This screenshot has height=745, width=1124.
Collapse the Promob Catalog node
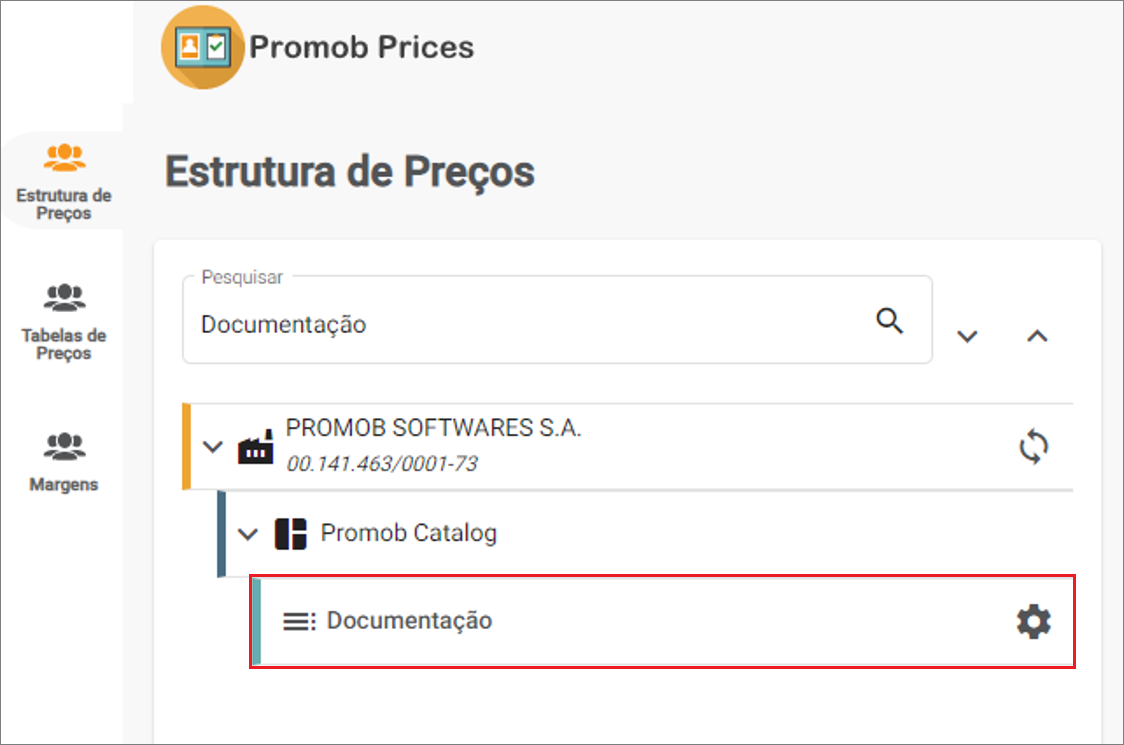click(x=247, y=534)
